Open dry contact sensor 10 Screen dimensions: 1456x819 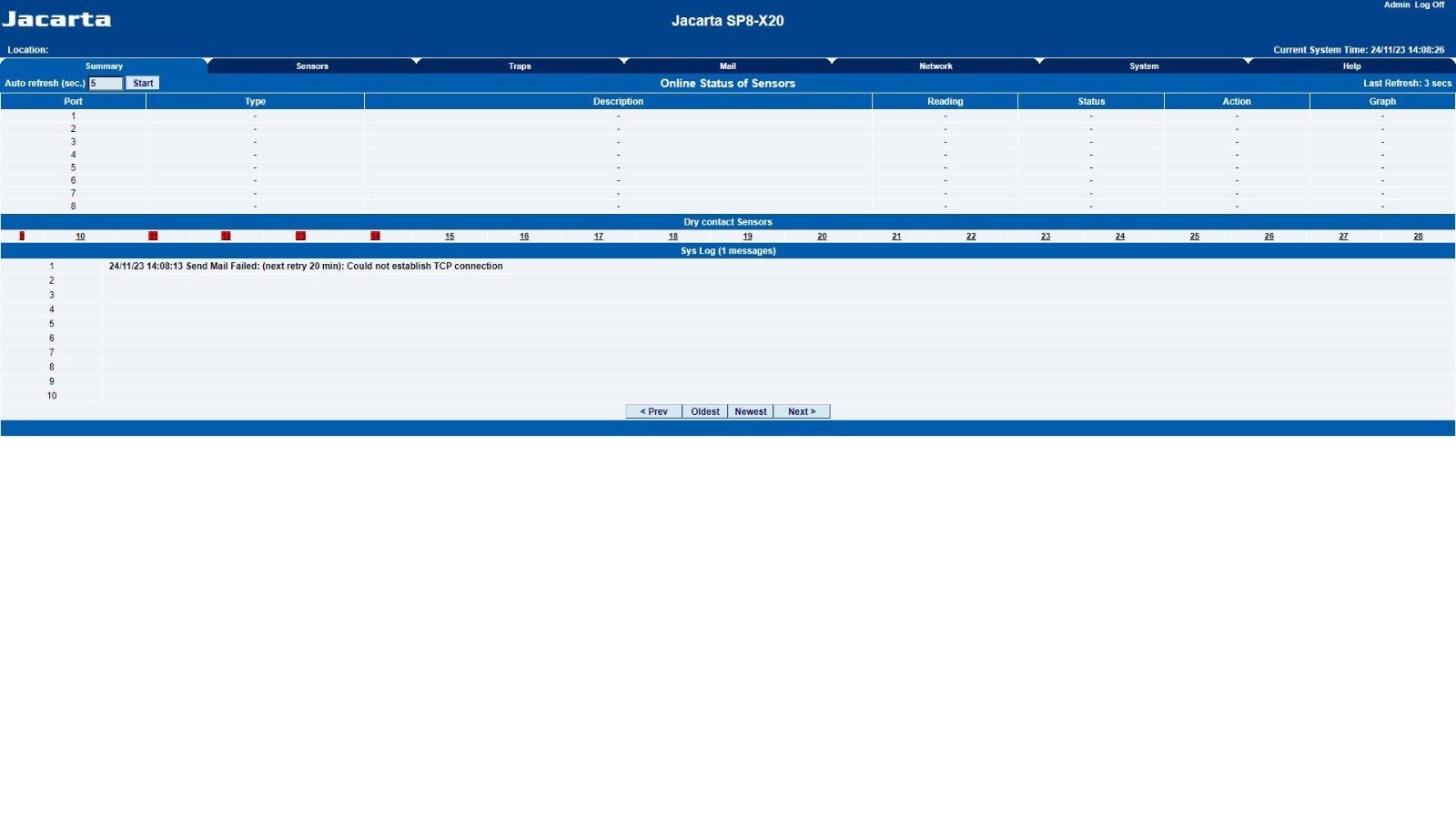pyautogui.click(x=80, y=237)
